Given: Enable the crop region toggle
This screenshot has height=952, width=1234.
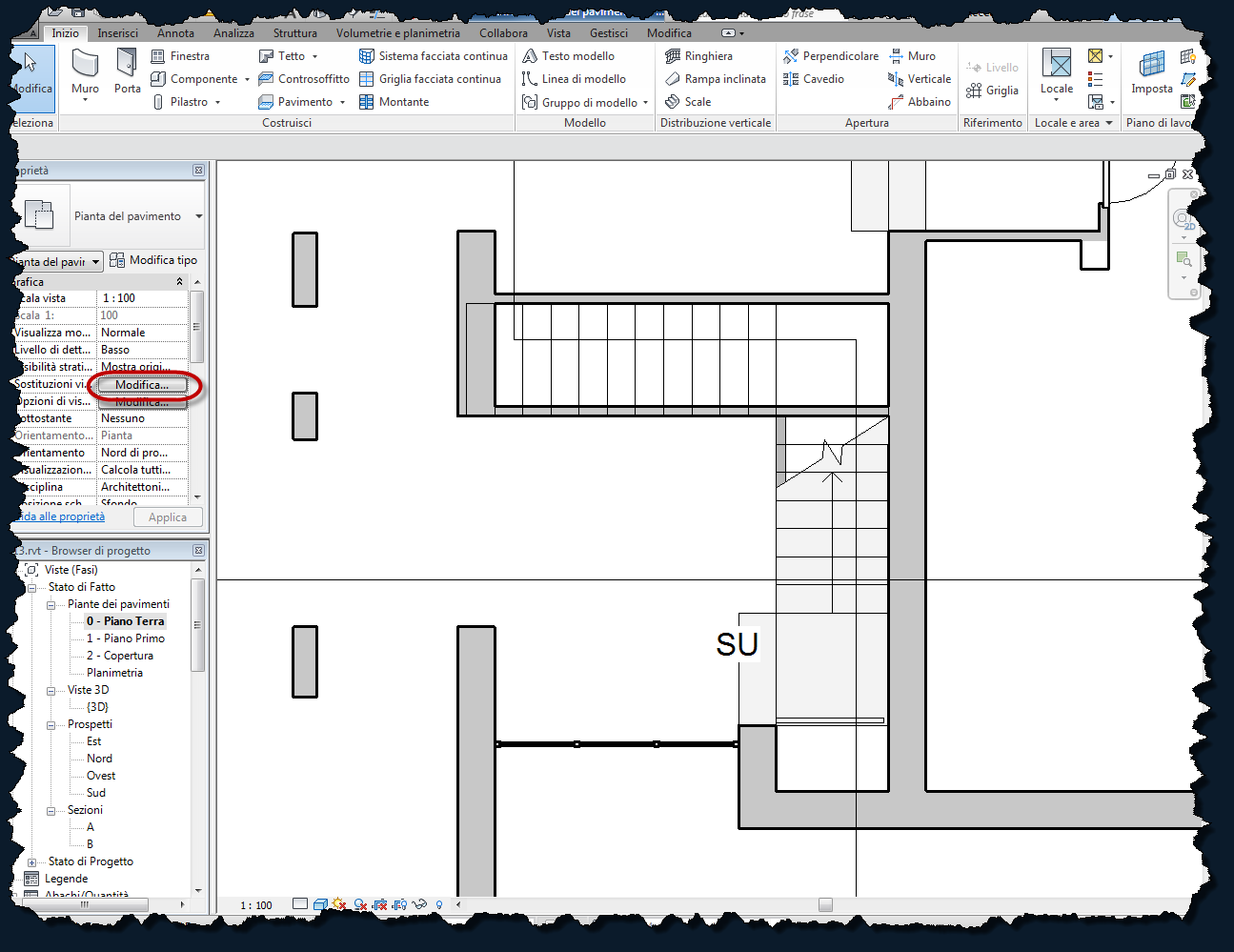Looking at the screenshot, I should (x=379, y=904).
